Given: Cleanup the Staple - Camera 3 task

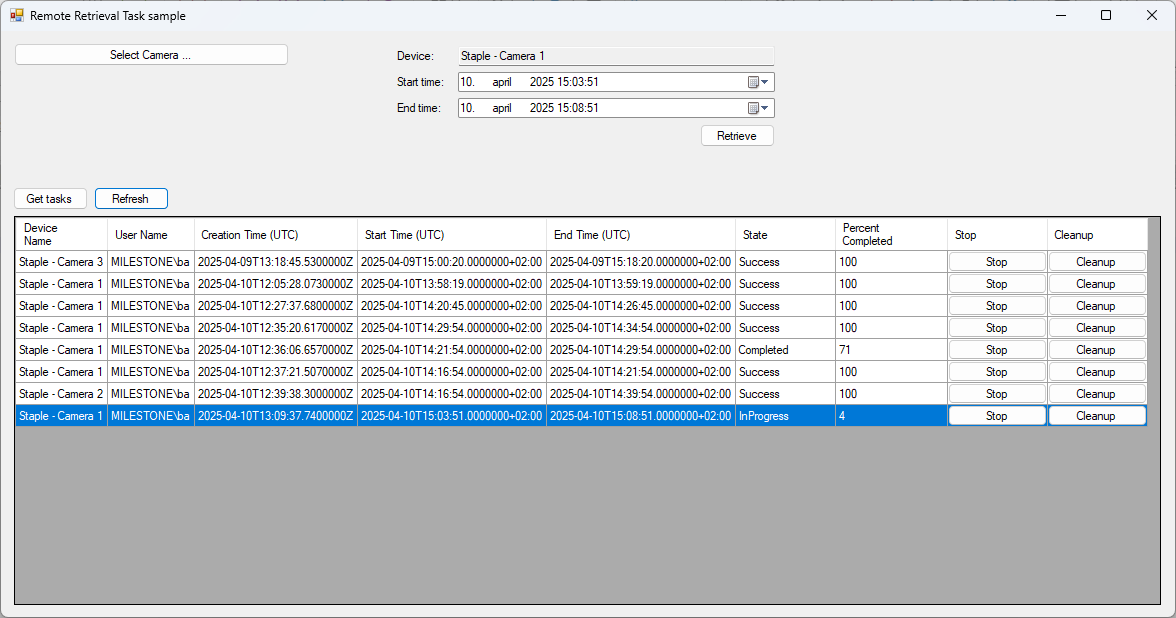Looking at the screenshot, I should click(x=1096, y=262).
